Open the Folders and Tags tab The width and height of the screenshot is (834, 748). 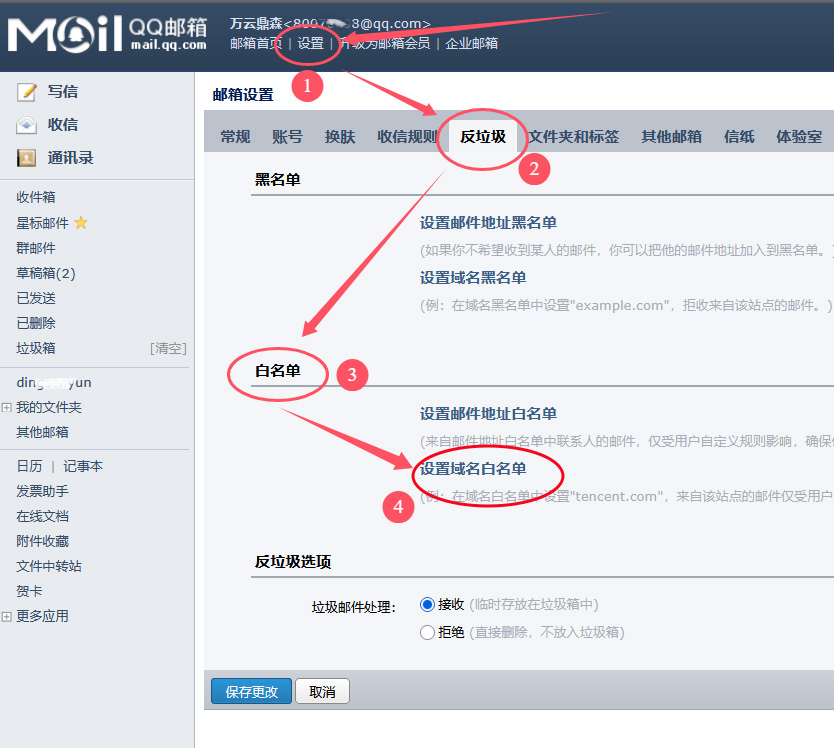tap(574, 137)
